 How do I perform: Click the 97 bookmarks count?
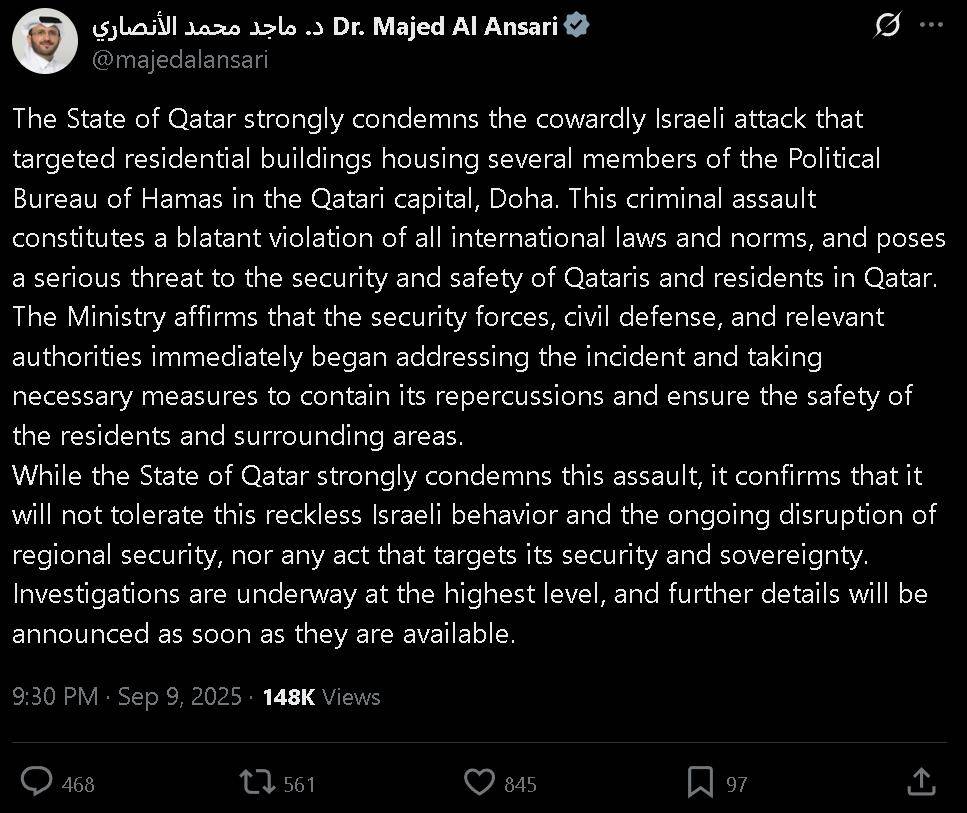pos(737,785)
